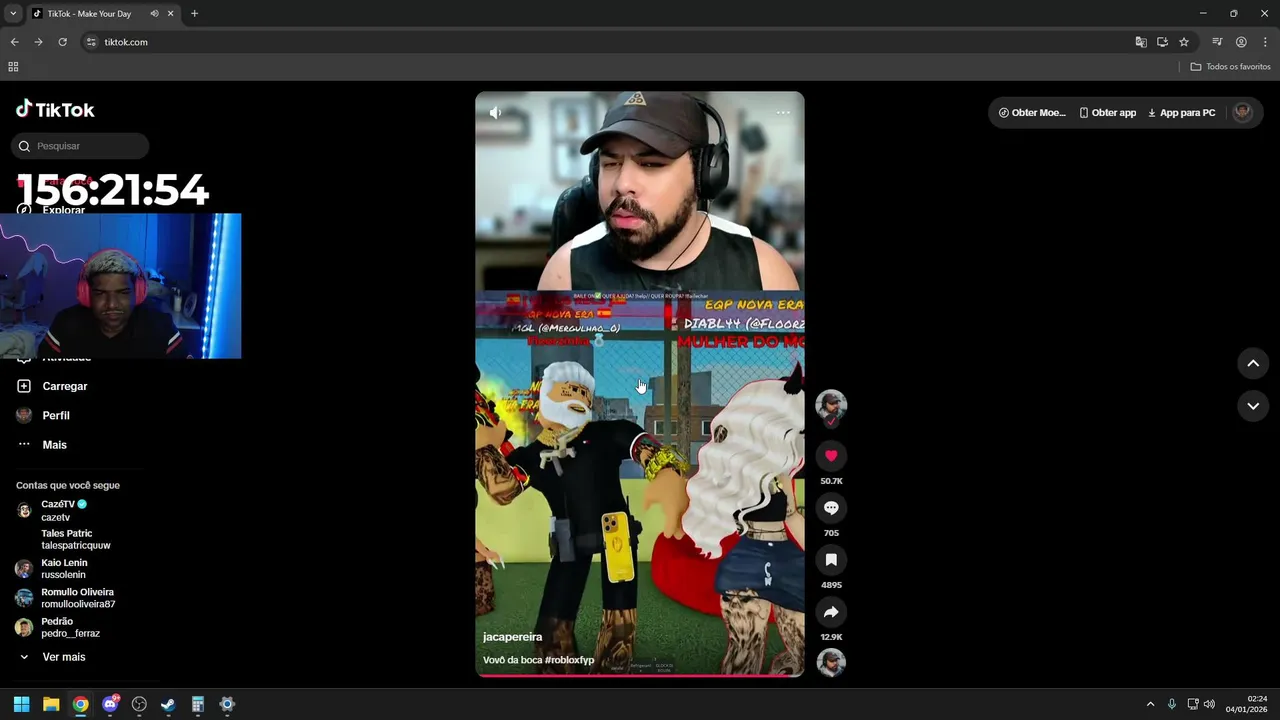Click the Obter Moedas button

1032,113
